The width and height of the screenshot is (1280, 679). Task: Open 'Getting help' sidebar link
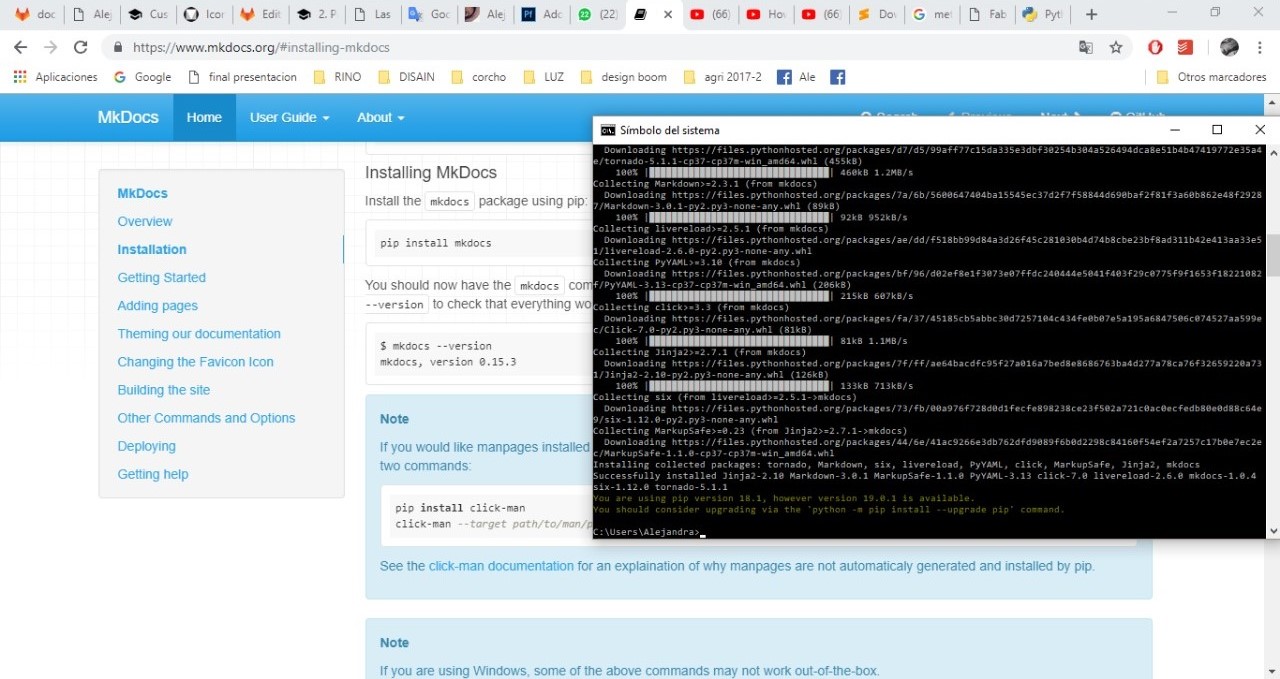(153, 473)
